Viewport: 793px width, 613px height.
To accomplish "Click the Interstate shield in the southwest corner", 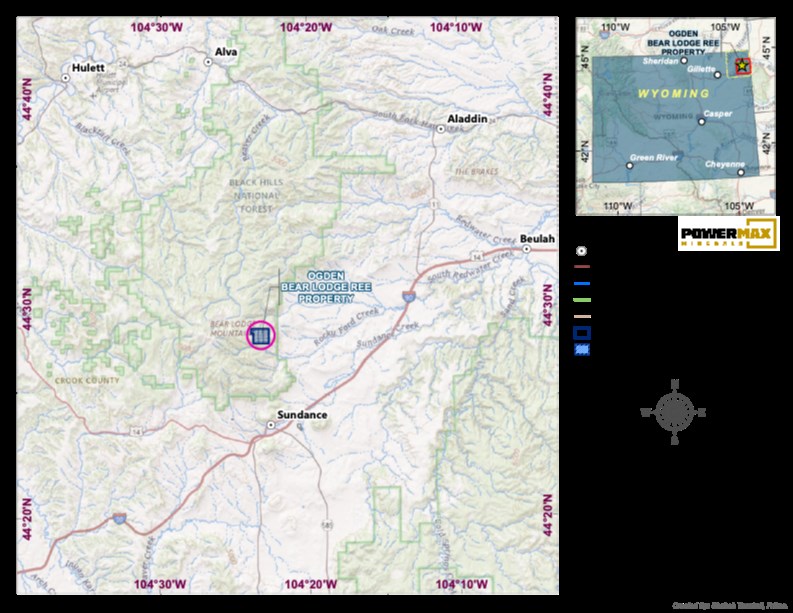I will (x=119, y=518).
